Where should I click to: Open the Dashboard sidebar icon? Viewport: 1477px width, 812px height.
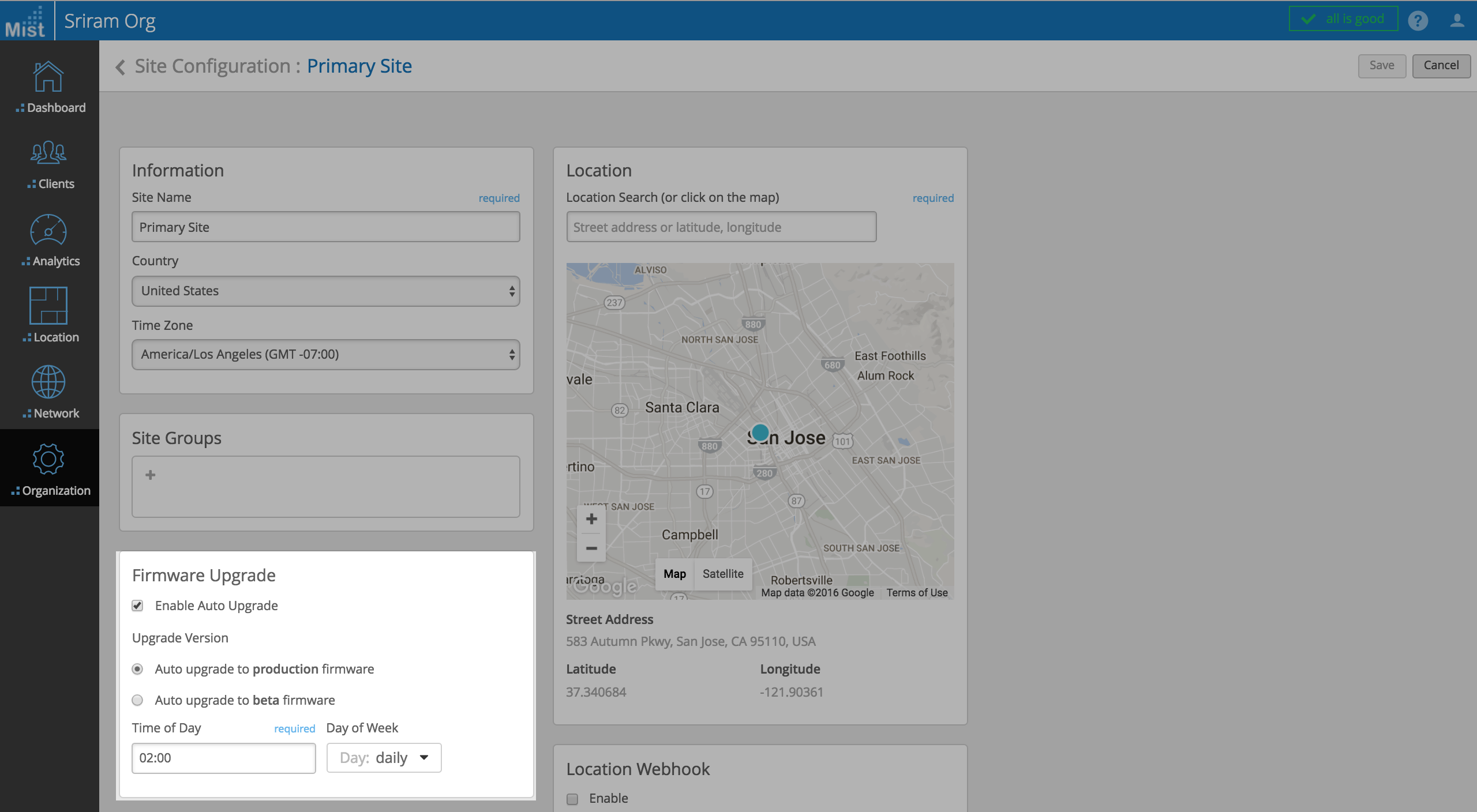[48, 77]
